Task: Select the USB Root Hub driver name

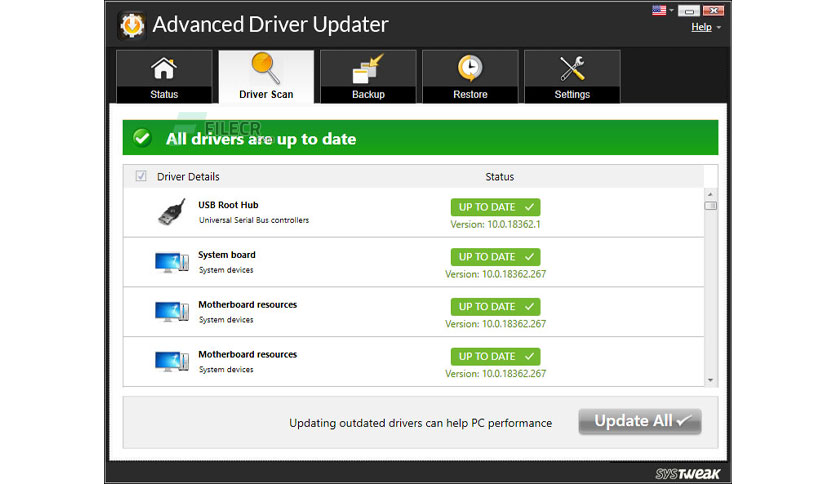Action: (x=228, y=205)
